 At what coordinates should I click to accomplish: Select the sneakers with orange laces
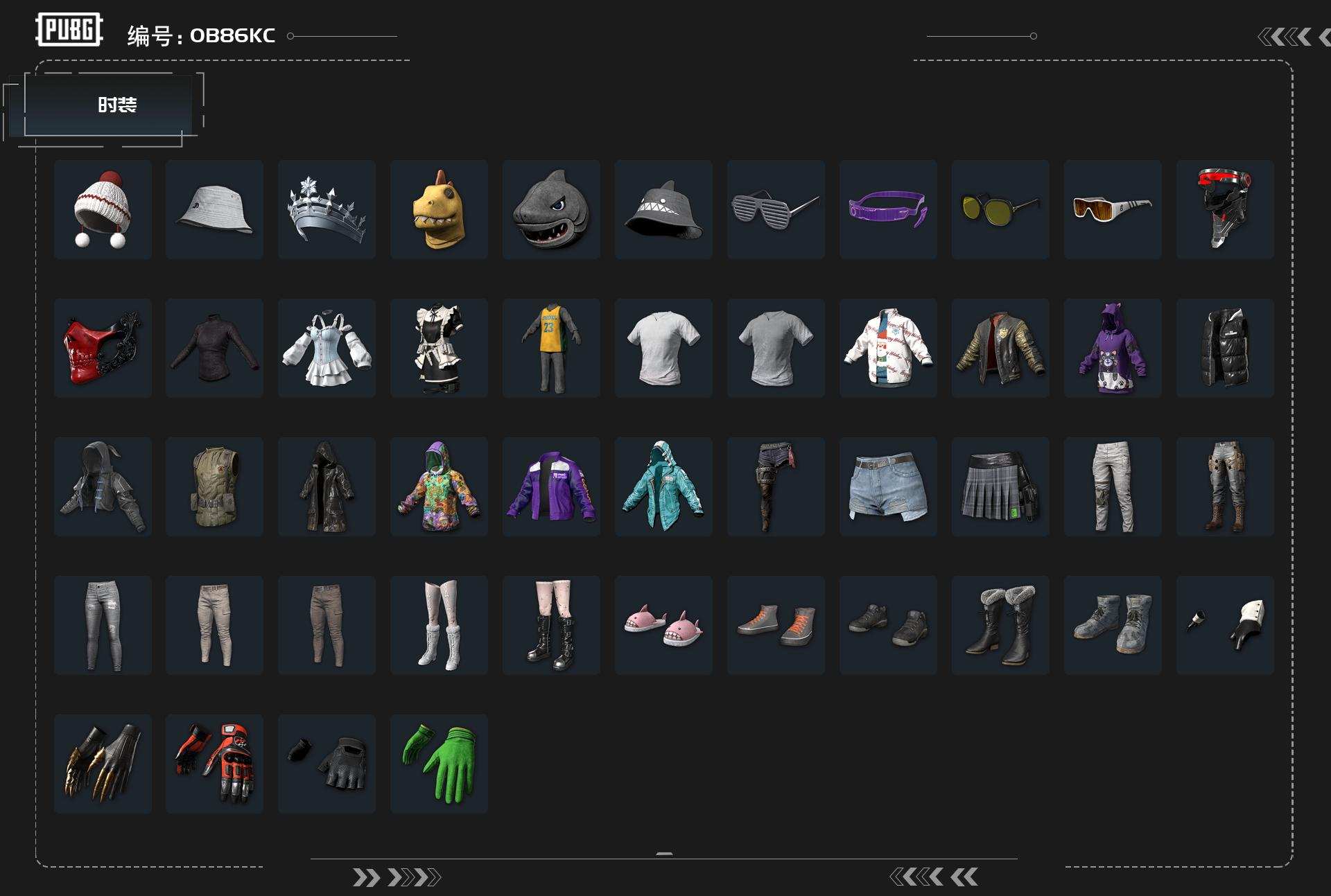pyautogui.click(x=776, y=625)
